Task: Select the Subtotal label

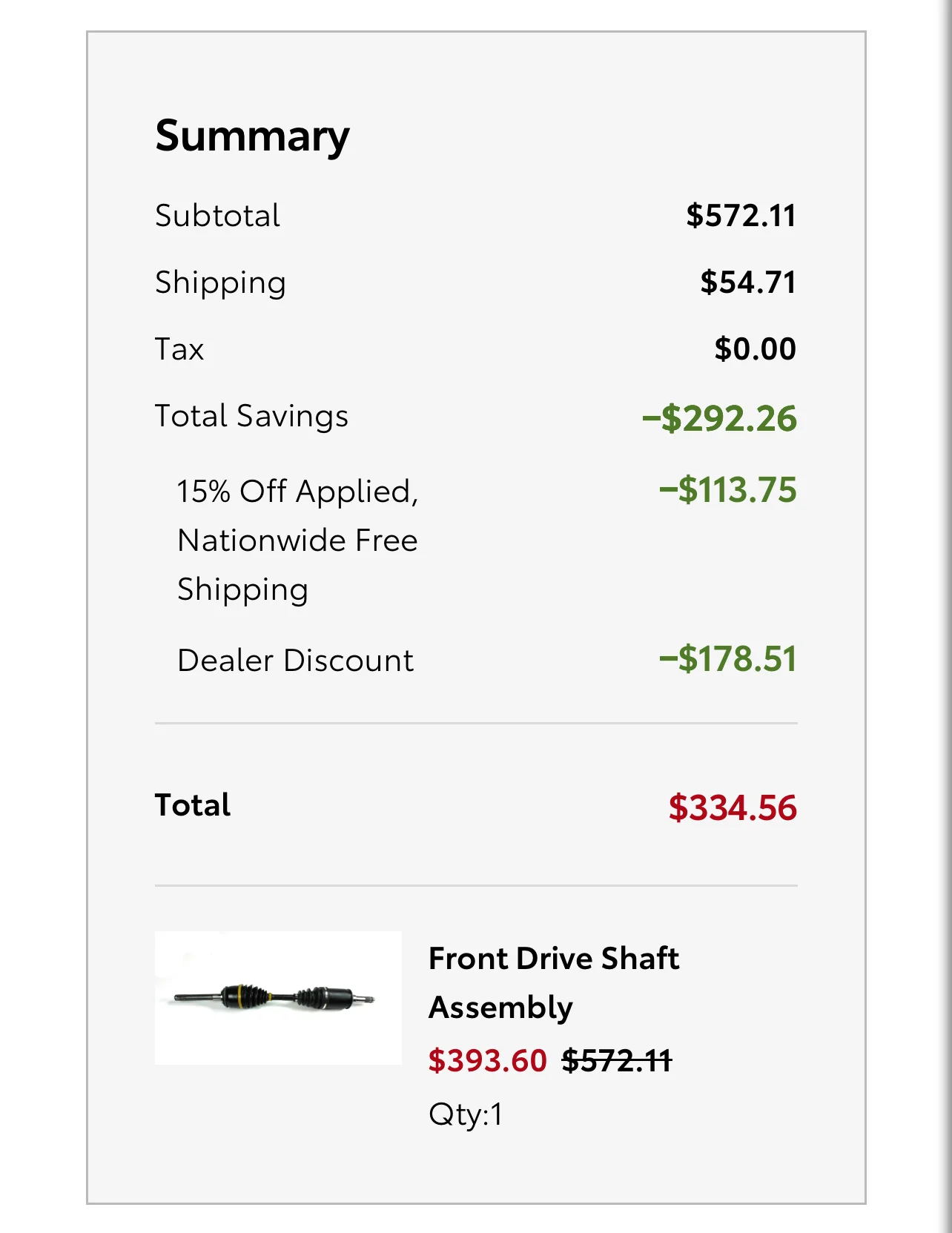Action: click(x=217, y=216)
